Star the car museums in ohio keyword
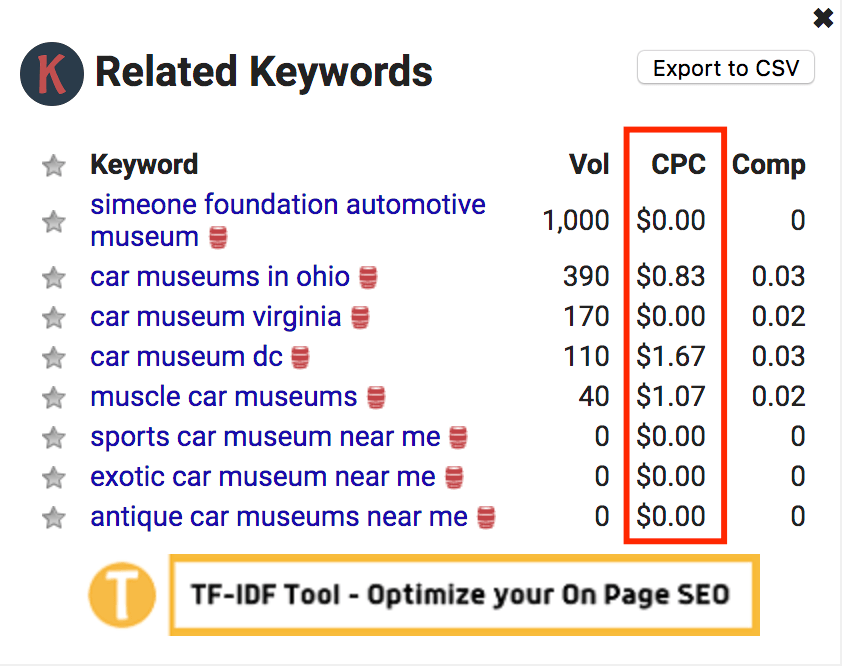The width and height of the screenshot is (842, 668). 54,278
